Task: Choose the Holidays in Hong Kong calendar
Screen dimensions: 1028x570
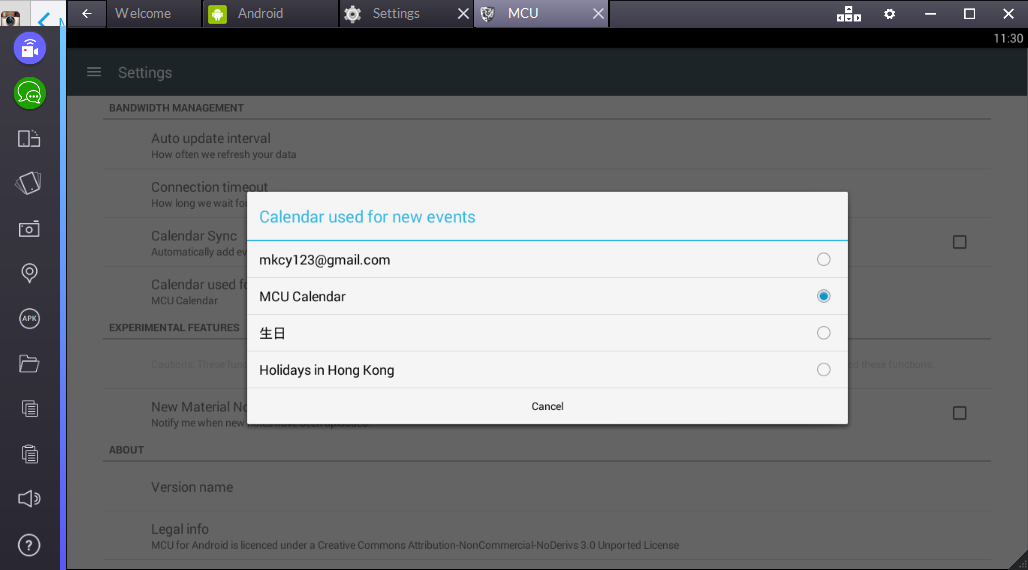Action: 823,370
